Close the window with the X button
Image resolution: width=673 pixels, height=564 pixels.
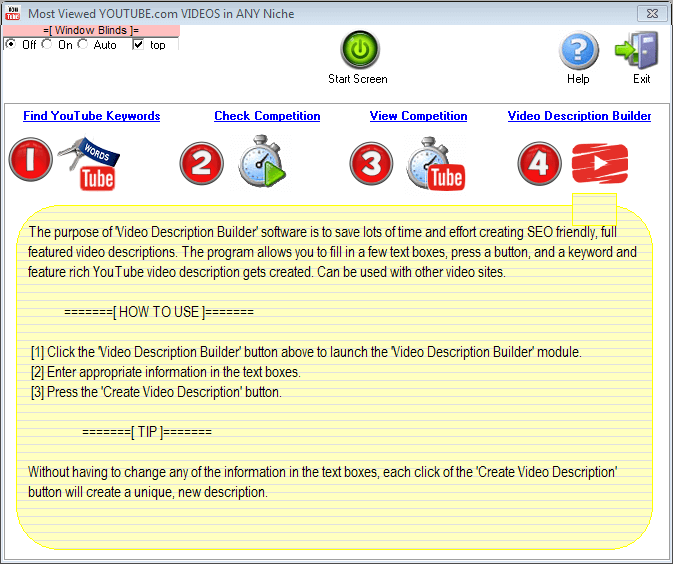tap(652, 13)
